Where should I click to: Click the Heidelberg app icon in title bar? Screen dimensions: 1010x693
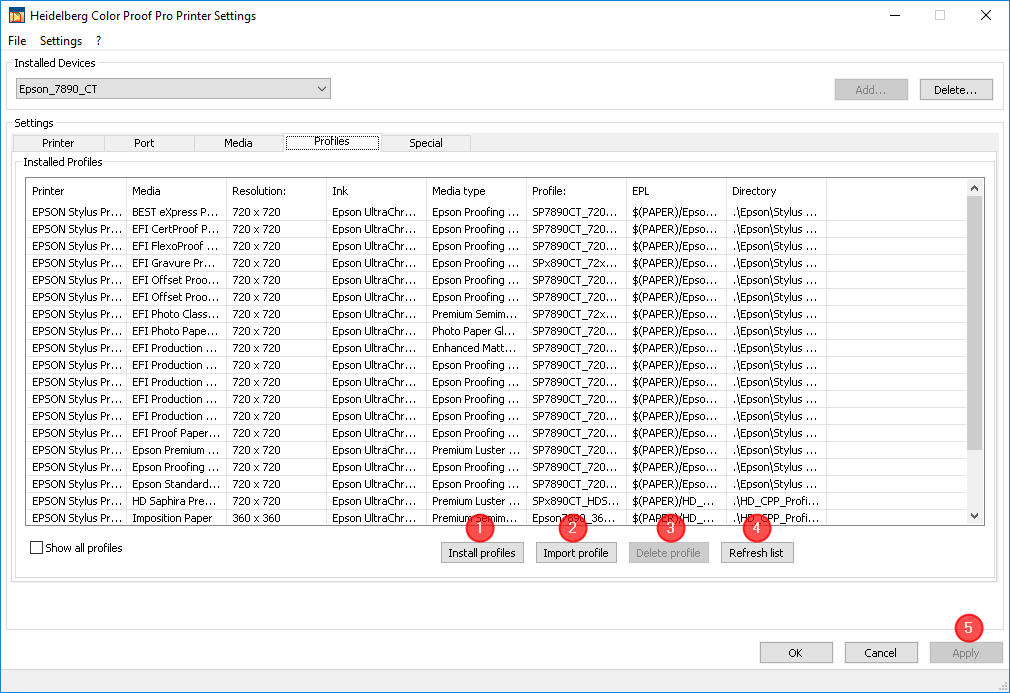click(x=16, y=15)
